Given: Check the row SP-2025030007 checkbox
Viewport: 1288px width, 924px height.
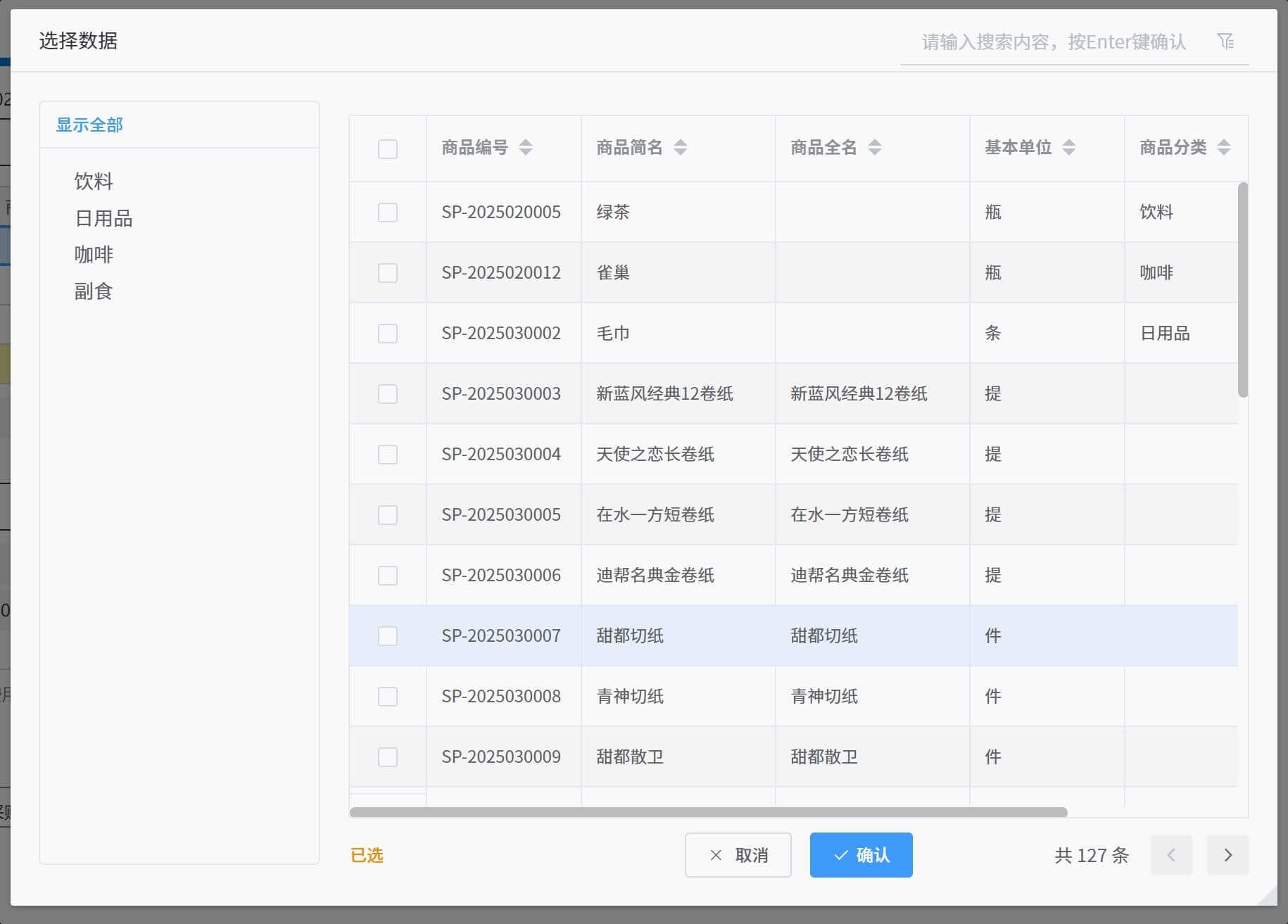Looking at the screenshot, I should 388,635.
